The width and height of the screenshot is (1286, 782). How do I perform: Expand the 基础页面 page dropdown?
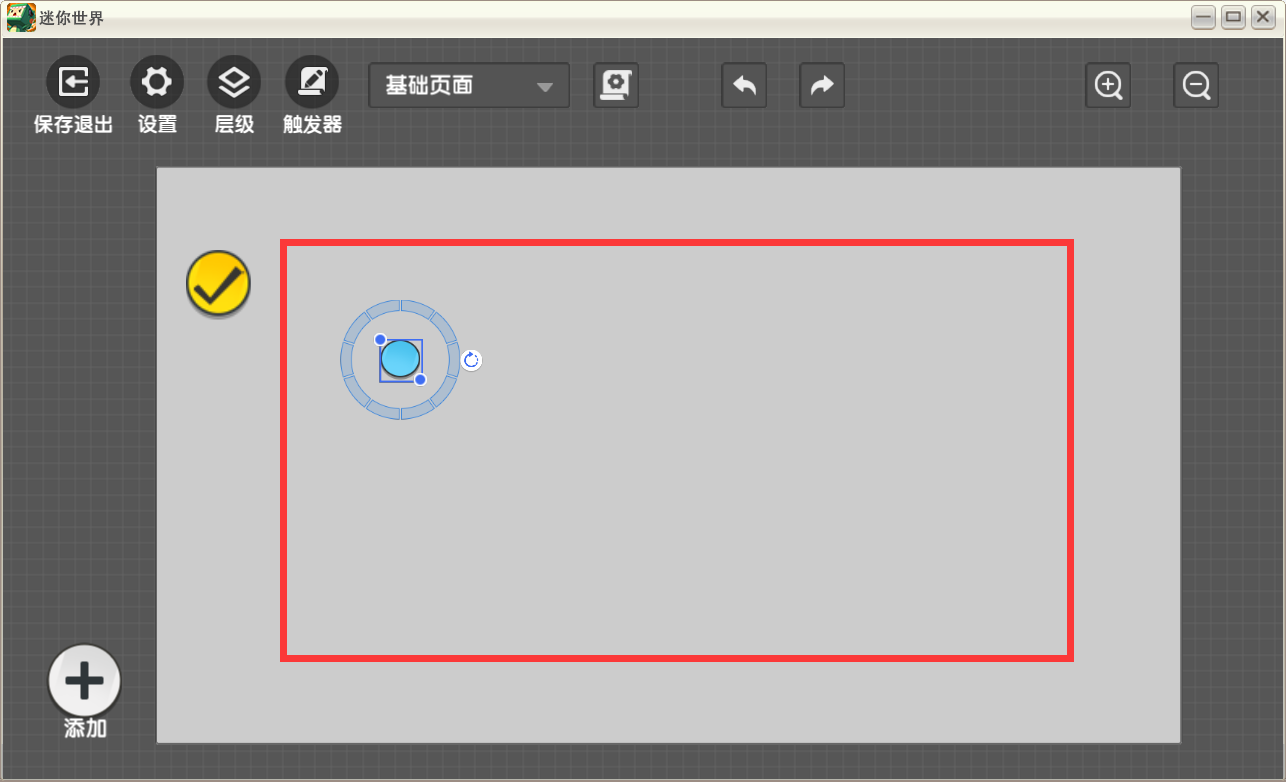coord(469,85)
